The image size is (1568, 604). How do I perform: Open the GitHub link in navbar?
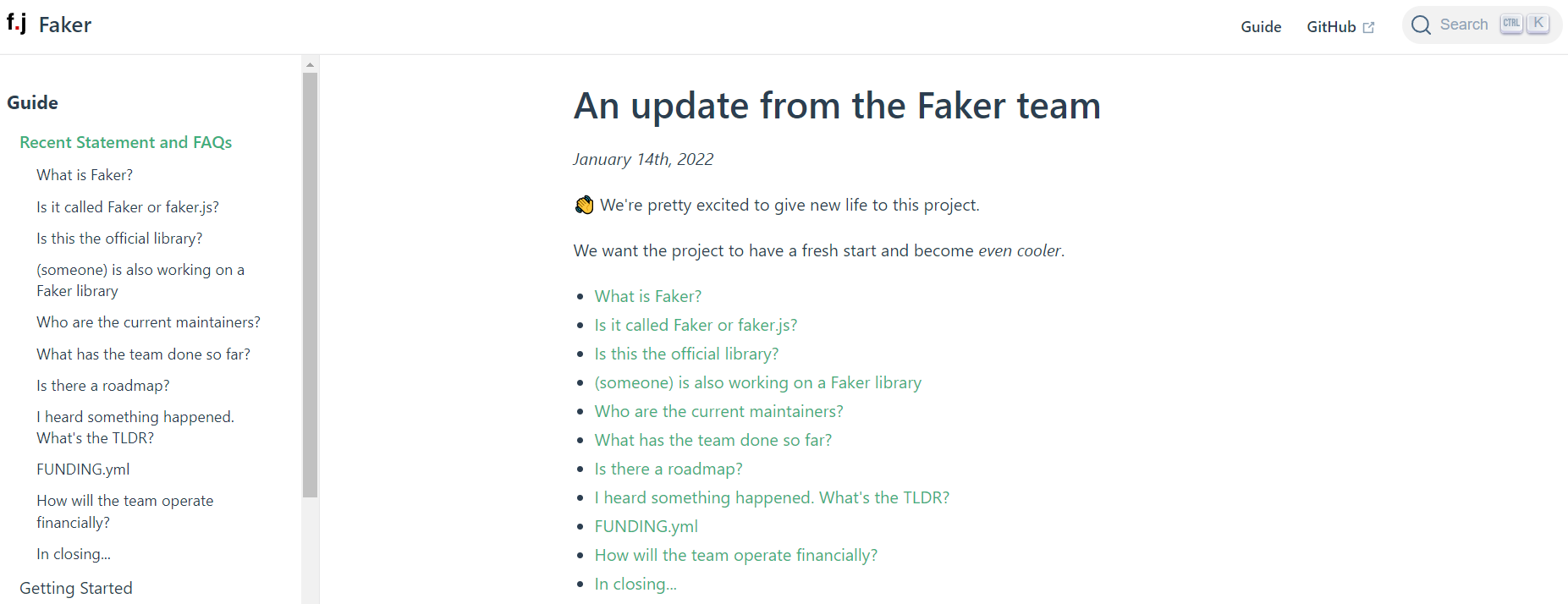pyautogui.click(x=1331, y=27)
